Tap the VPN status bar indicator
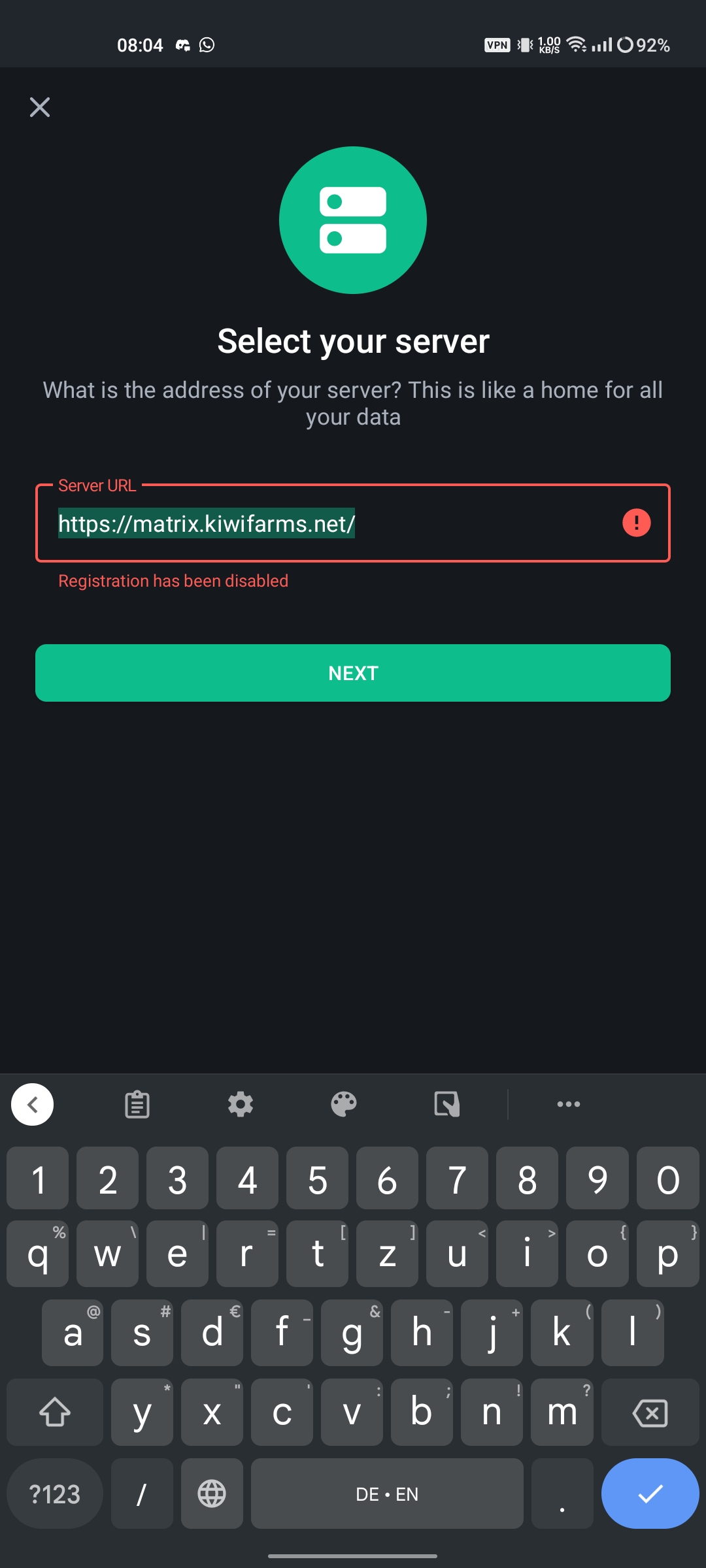The width and height of the screenshot is (706, 1568). (497, 45)
